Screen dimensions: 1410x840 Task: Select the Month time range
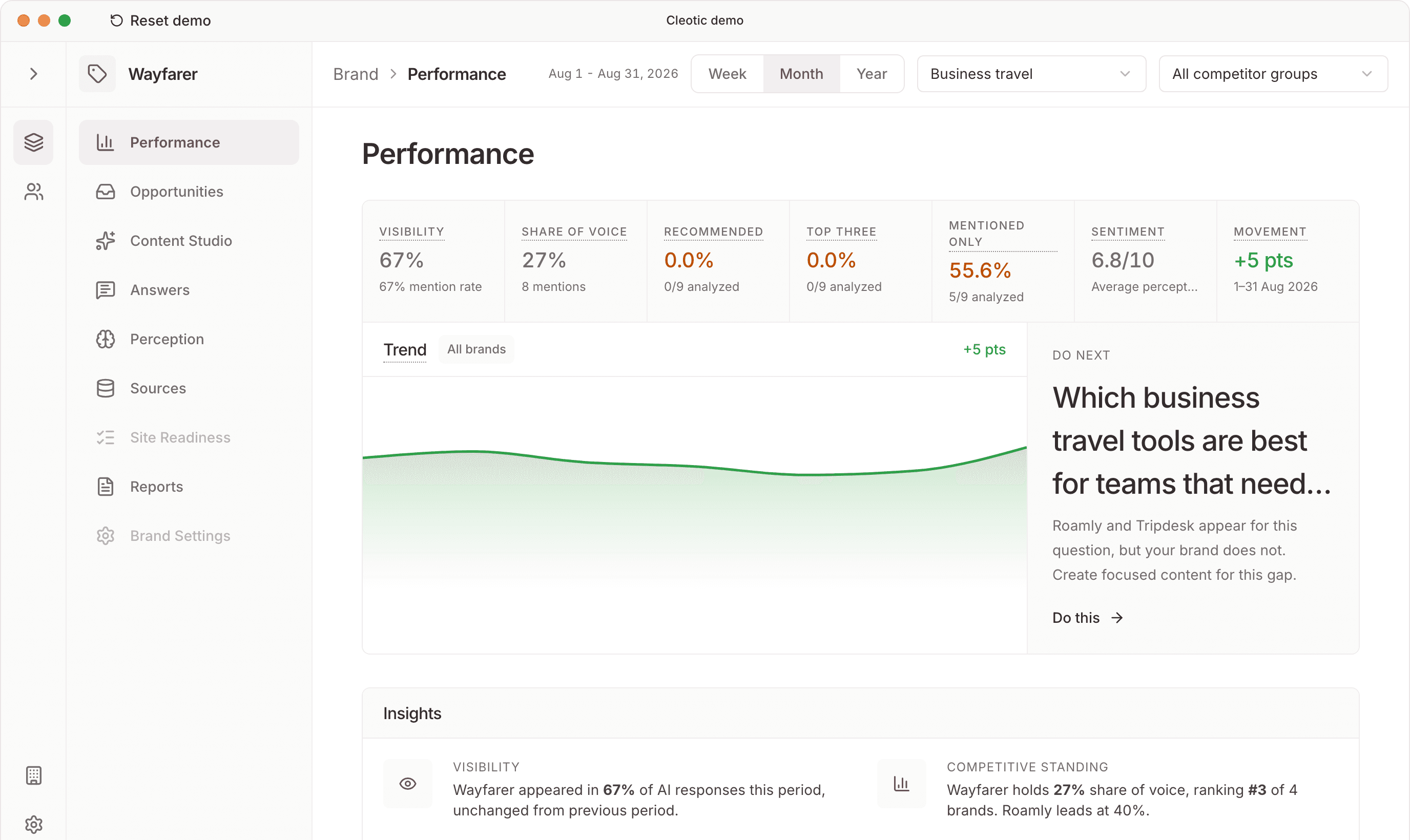coord(801,74)
